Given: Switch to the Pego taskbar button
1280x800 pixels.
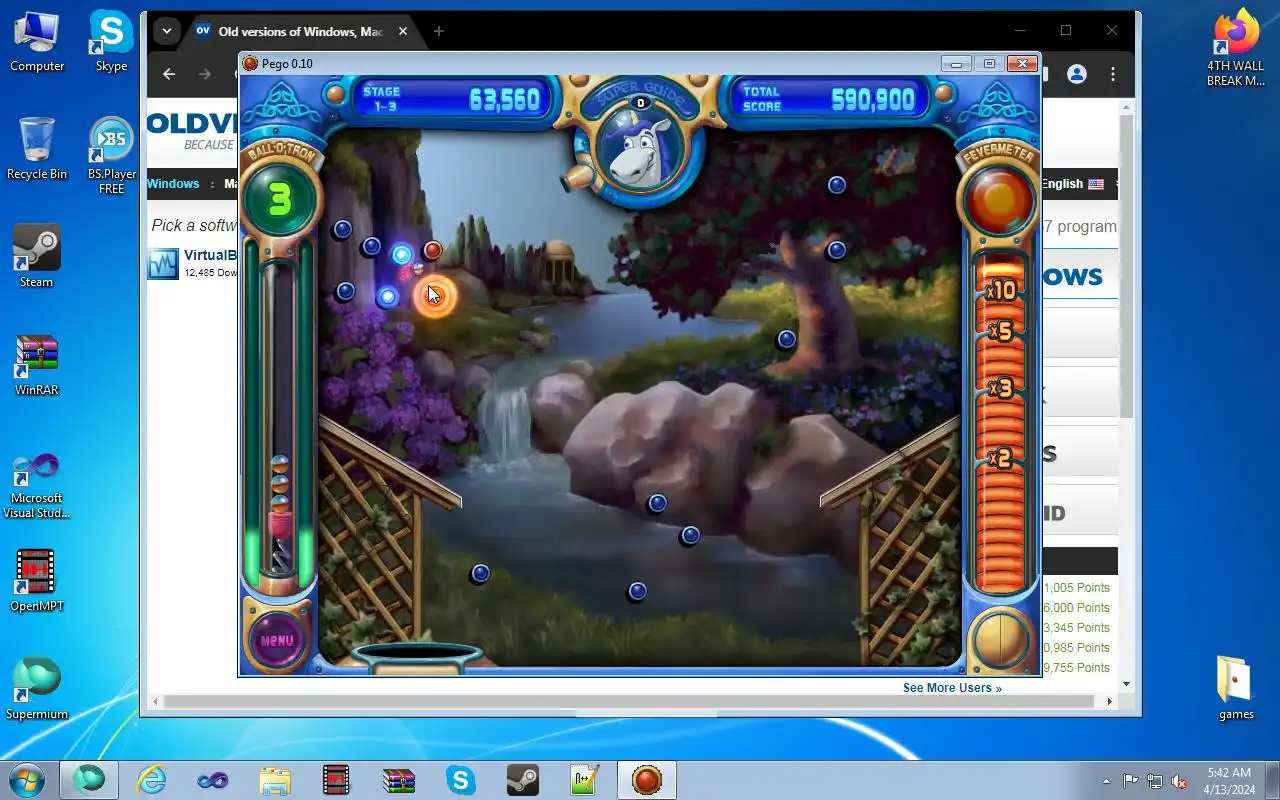Looking at the screenshot, I should 647,779.
